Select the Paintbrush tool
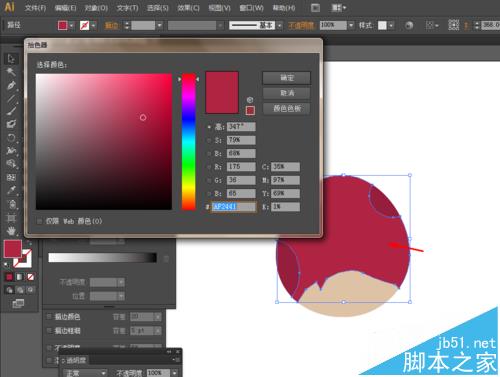This screenshot has height=377, width=500. [x=11, y=111]
